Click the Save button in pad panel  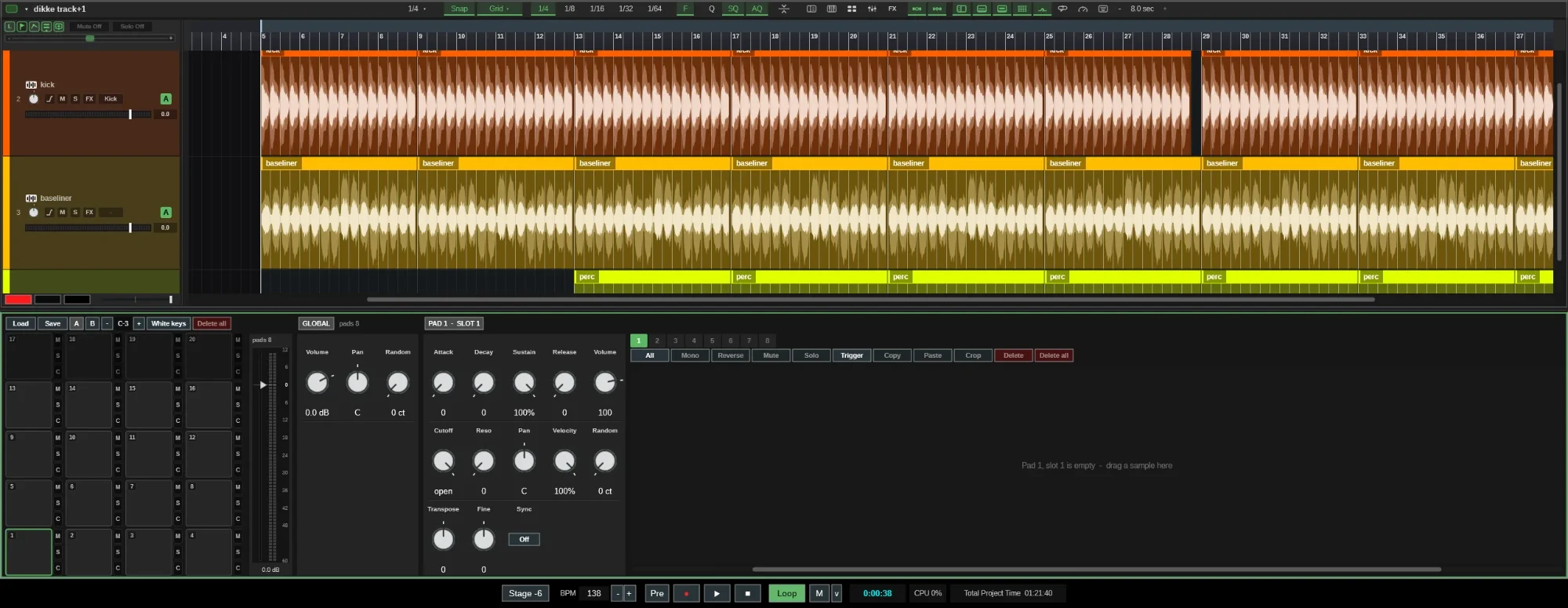53,324
